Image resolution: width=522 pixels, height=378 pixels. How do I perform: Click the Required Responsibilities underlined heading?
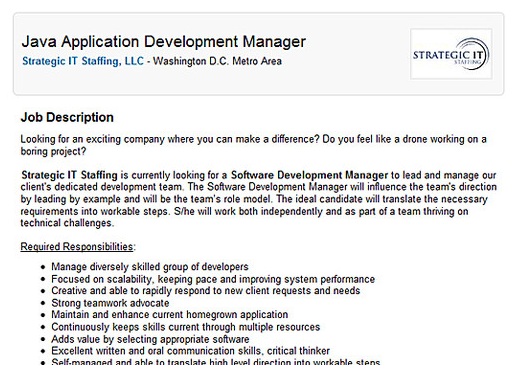pos(77,247)
